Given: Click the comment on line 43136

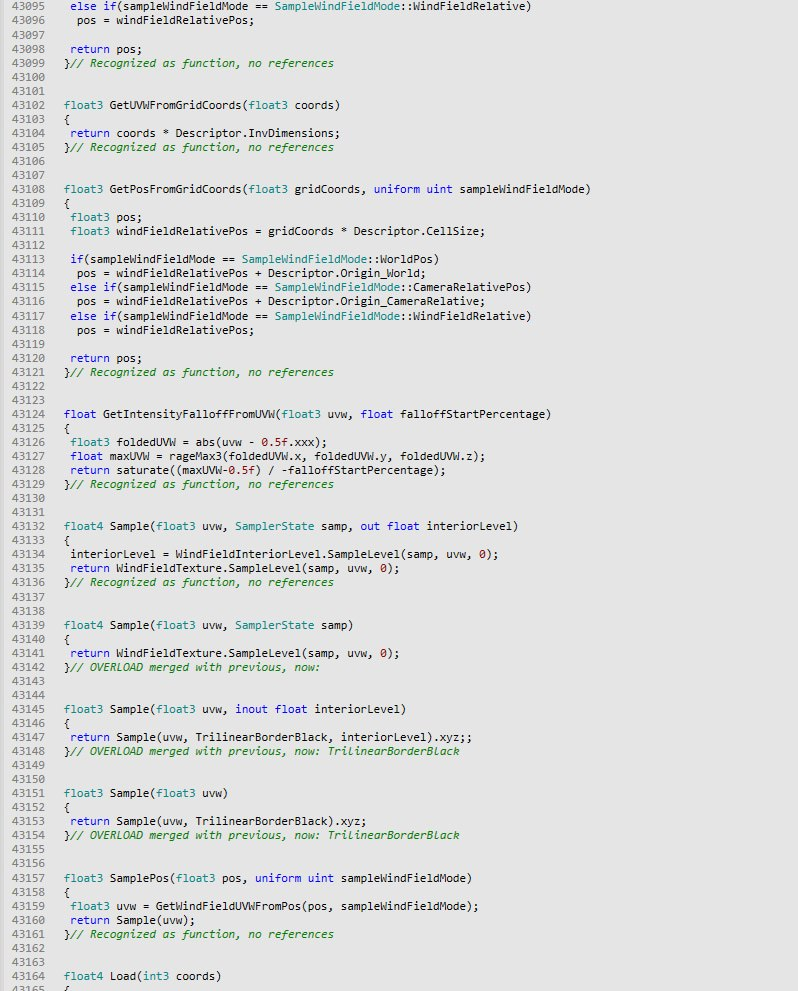Looking at the screenshot, I should click(x=202, y=582).
